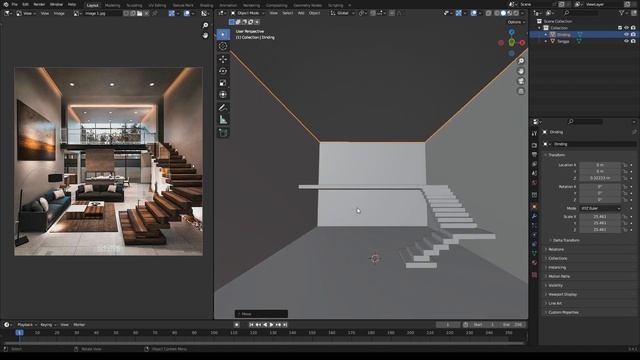
Task: Activate the Transform tool
Action: pyautogui.click(x=223, y=95)
